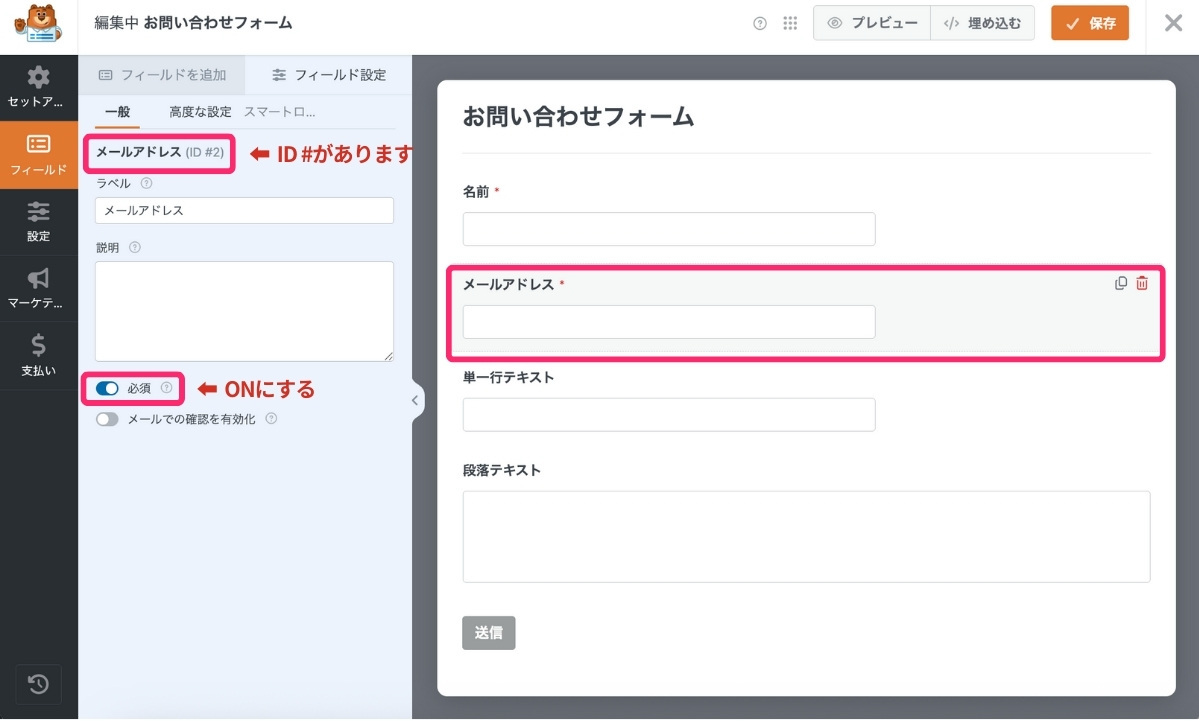Select the フィールド icon in the sidebar
The width and height of the screenshot is (1199, 721).
38,155
